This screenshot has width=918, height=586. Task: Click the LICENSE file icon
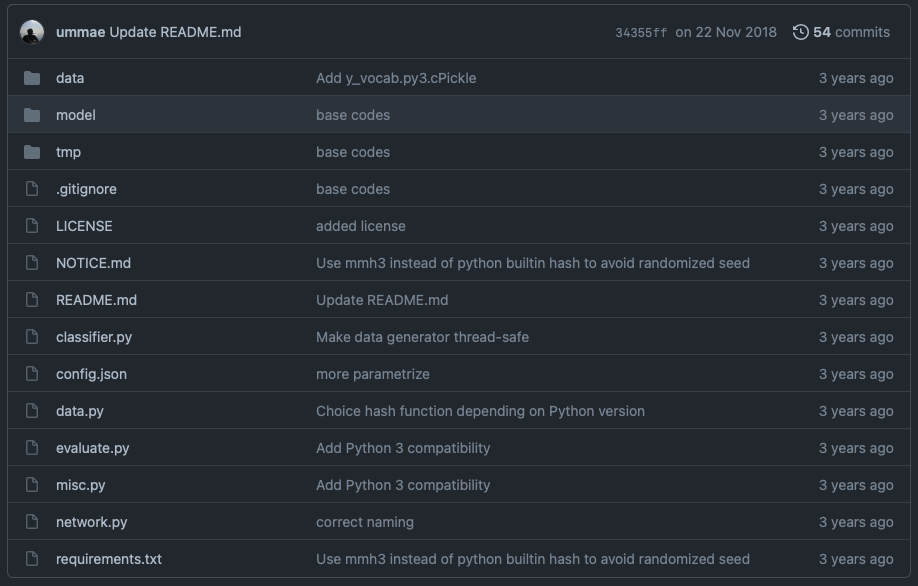(32, 226)
